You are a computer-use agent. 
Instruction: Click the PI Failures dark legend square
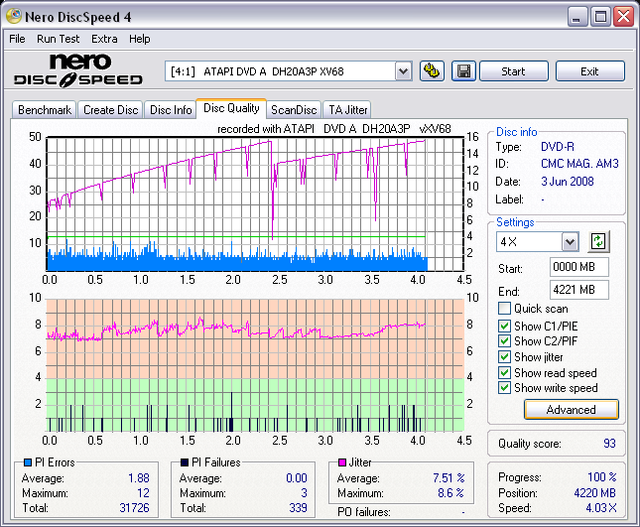pos(184,463)
